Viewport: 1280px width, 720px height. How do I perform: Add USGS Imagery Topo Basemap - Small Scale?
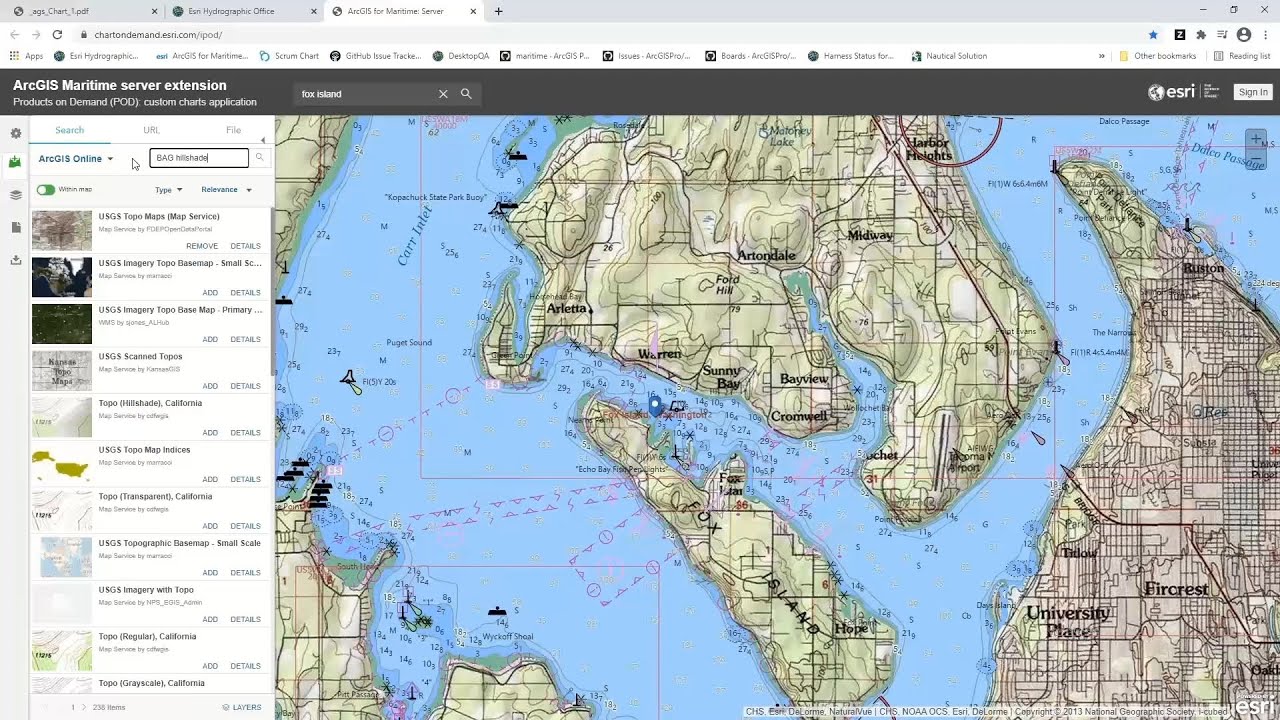pos(210,293)
